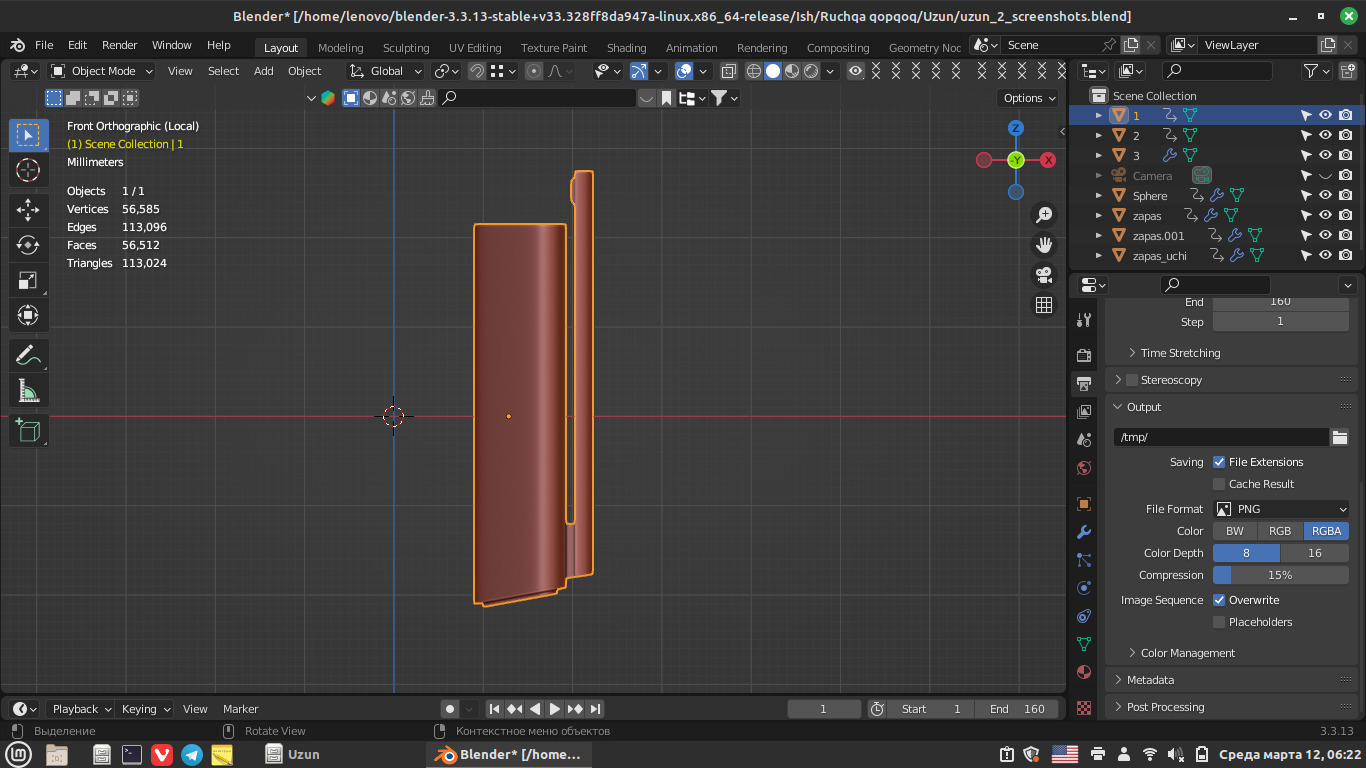Toggle viewport visibility of Sphere
Image resolution: width=1366 pixels, height=768 pixels.
pos(1326,195)
